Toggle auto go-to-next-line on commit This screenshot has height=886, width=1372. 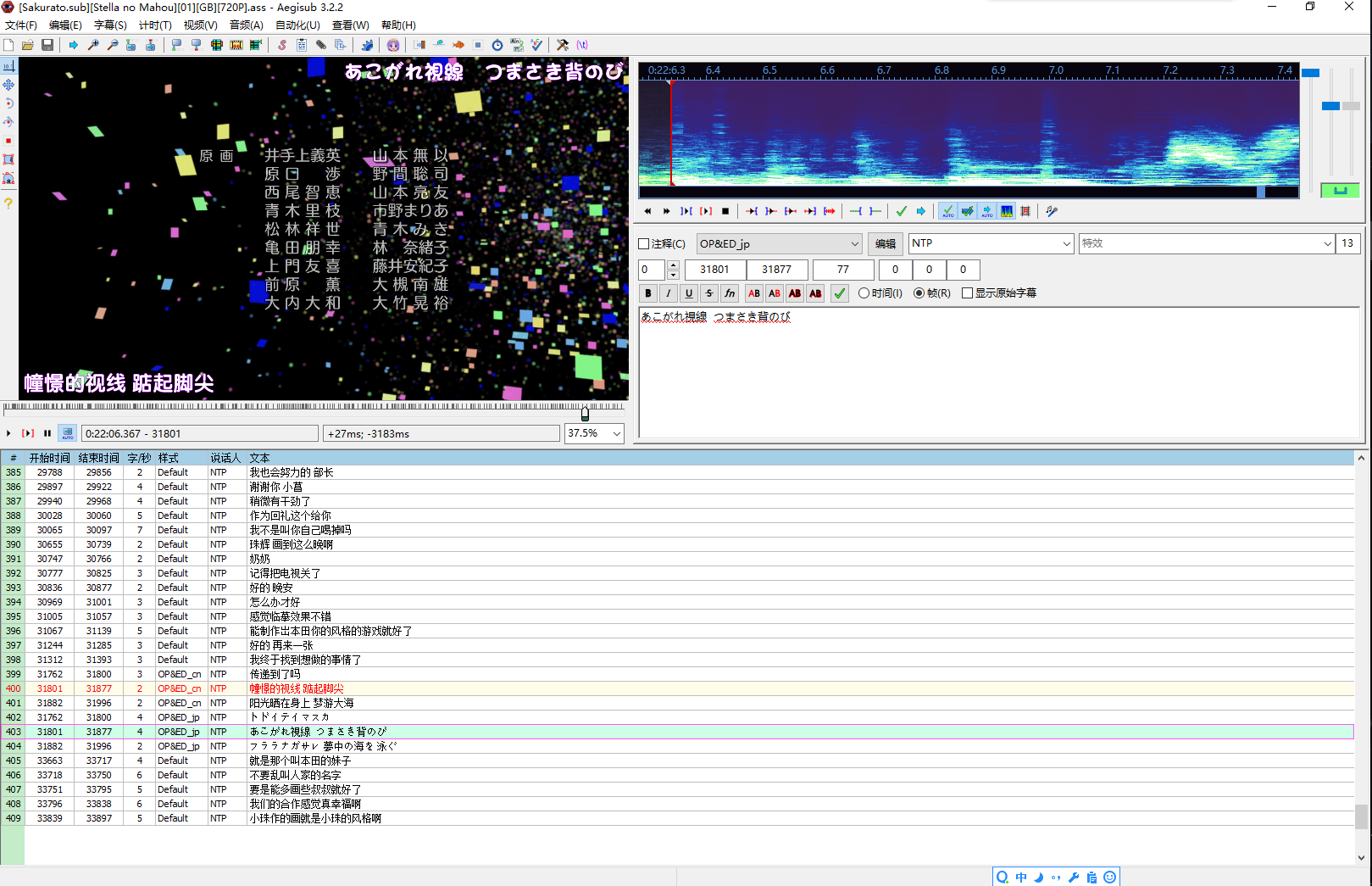click(x=967, y=211)
